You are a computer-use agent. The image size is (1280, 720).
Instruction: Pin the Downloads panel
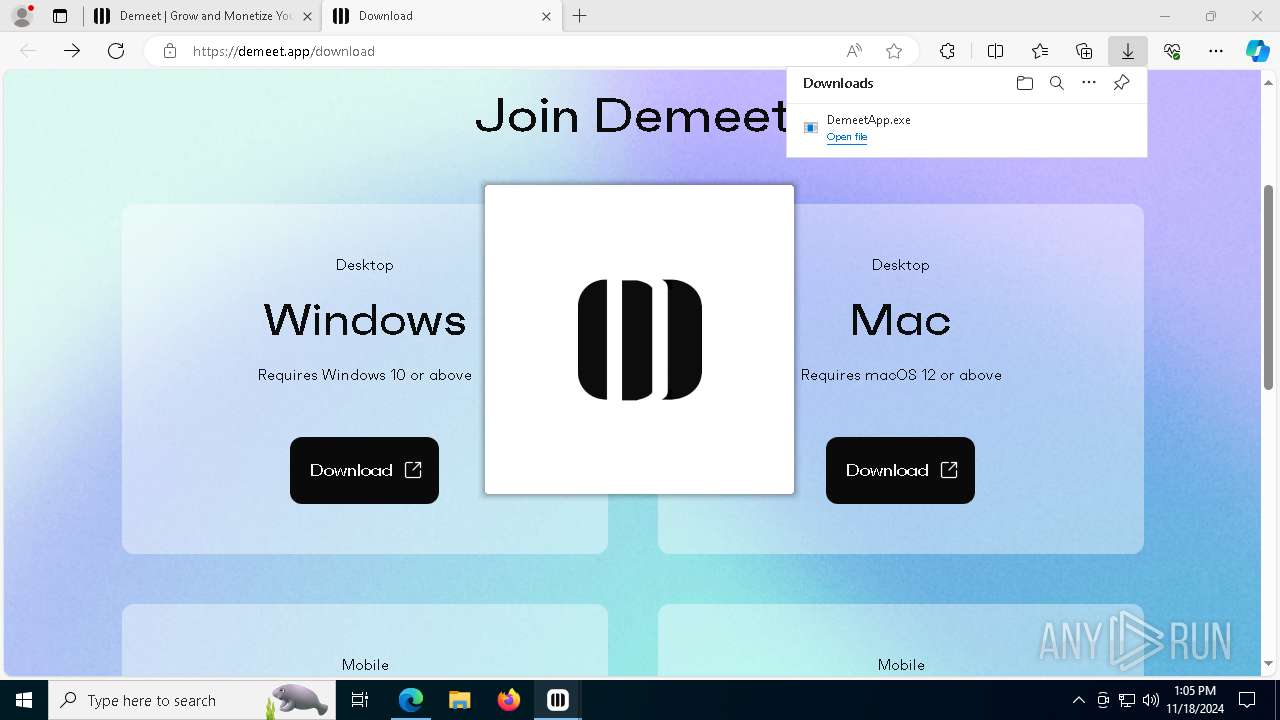click(x=1121, y=83)
